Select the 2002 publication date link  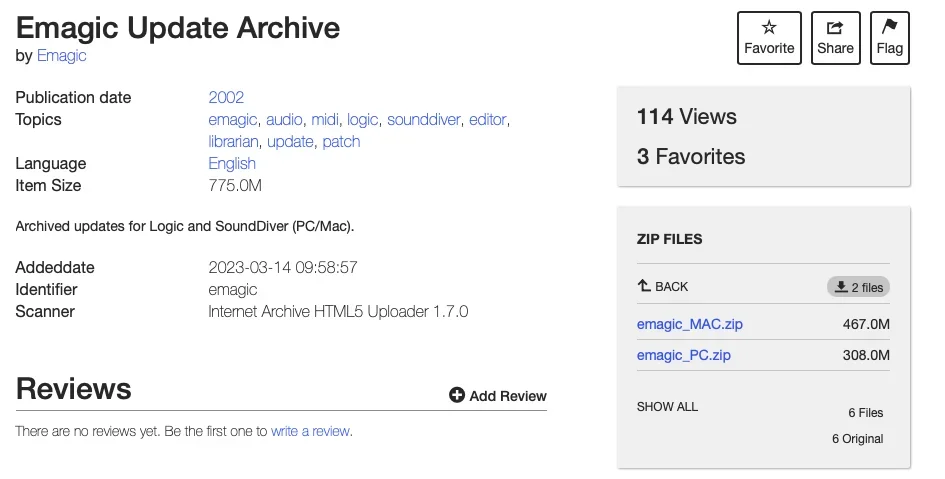pos(226,98)
